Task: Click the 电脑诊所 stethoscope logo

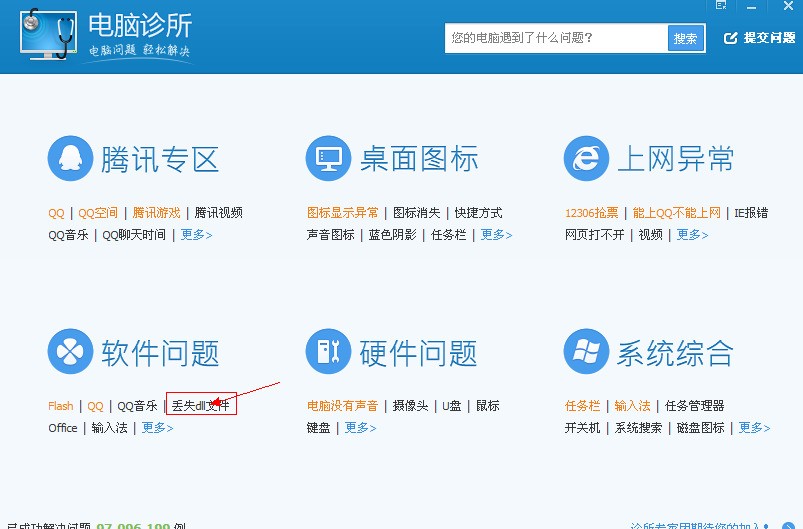Action: point(47,37)
